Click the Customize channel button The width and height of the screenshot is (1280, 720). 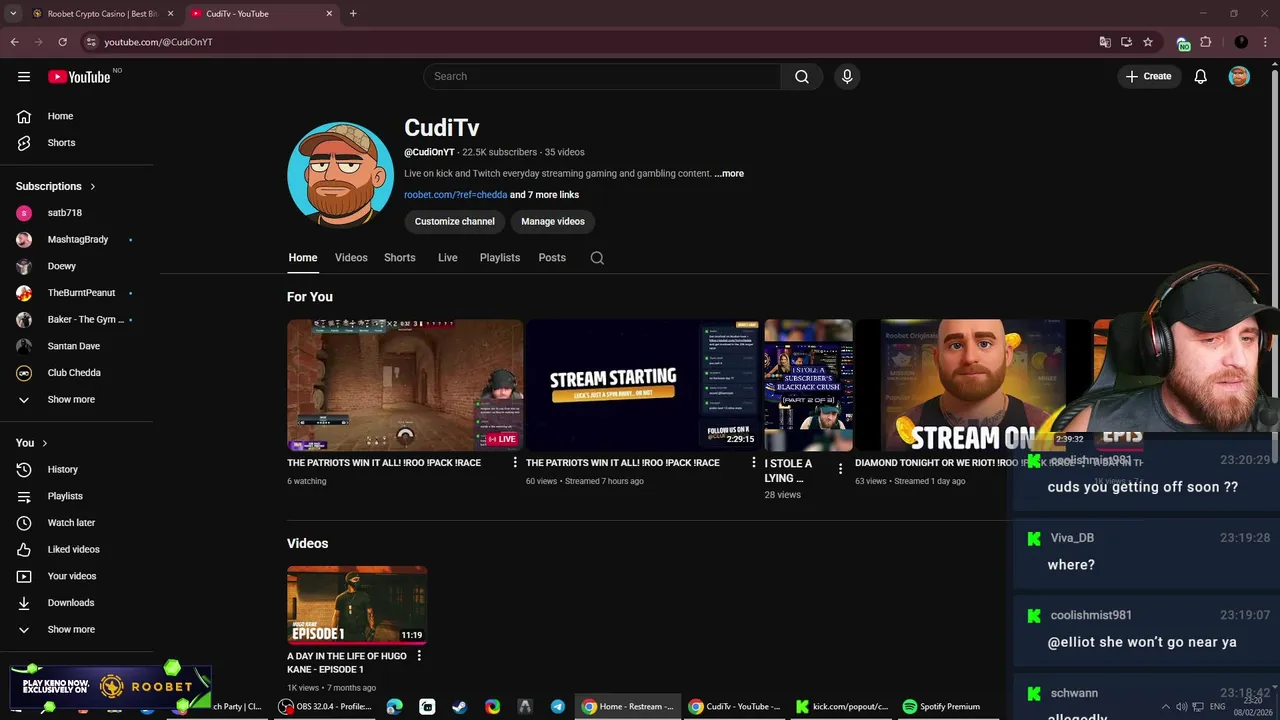455,222
